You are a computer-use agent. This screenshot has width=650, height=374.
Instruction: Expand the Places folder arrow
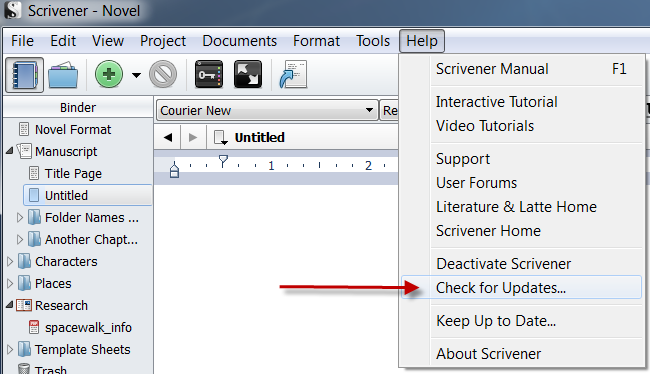tap(10, 283)
